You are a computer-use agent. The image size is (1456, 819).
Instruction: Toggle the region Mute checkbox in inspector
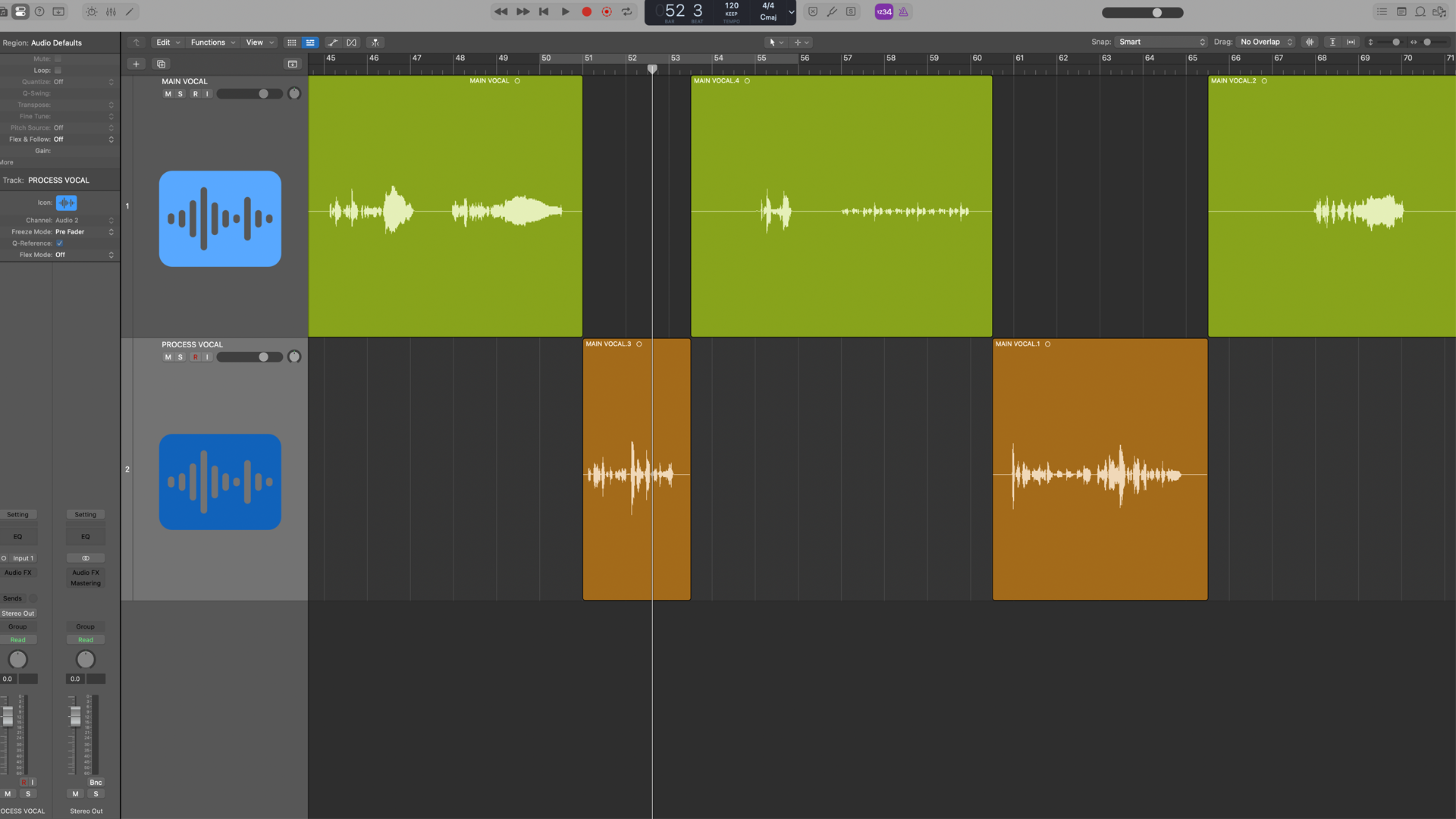coord(58,58)
